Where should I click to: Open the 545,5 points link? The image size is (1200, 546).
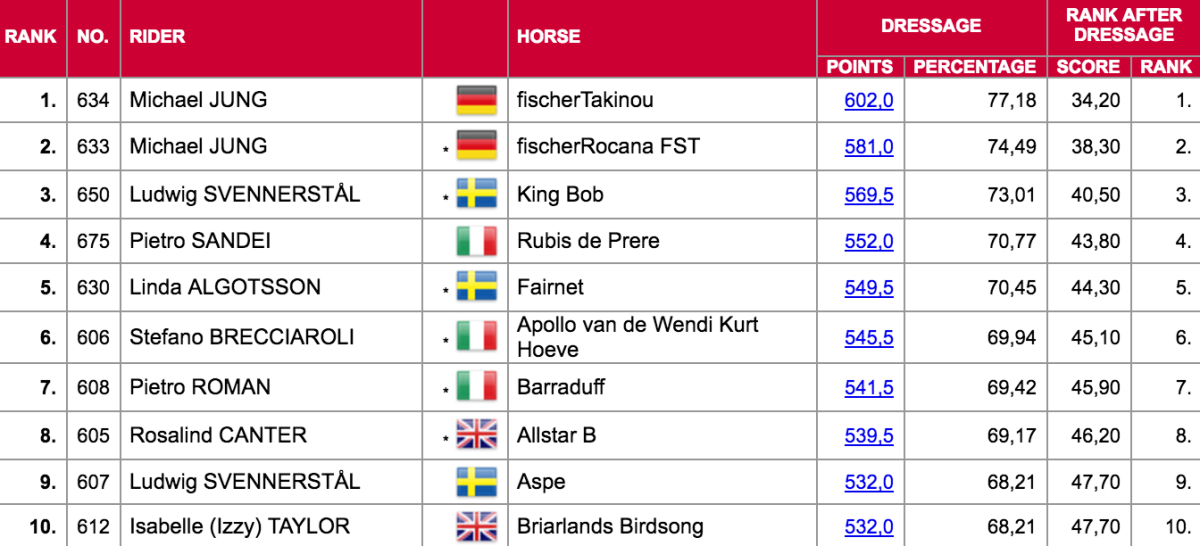point(869,338)
